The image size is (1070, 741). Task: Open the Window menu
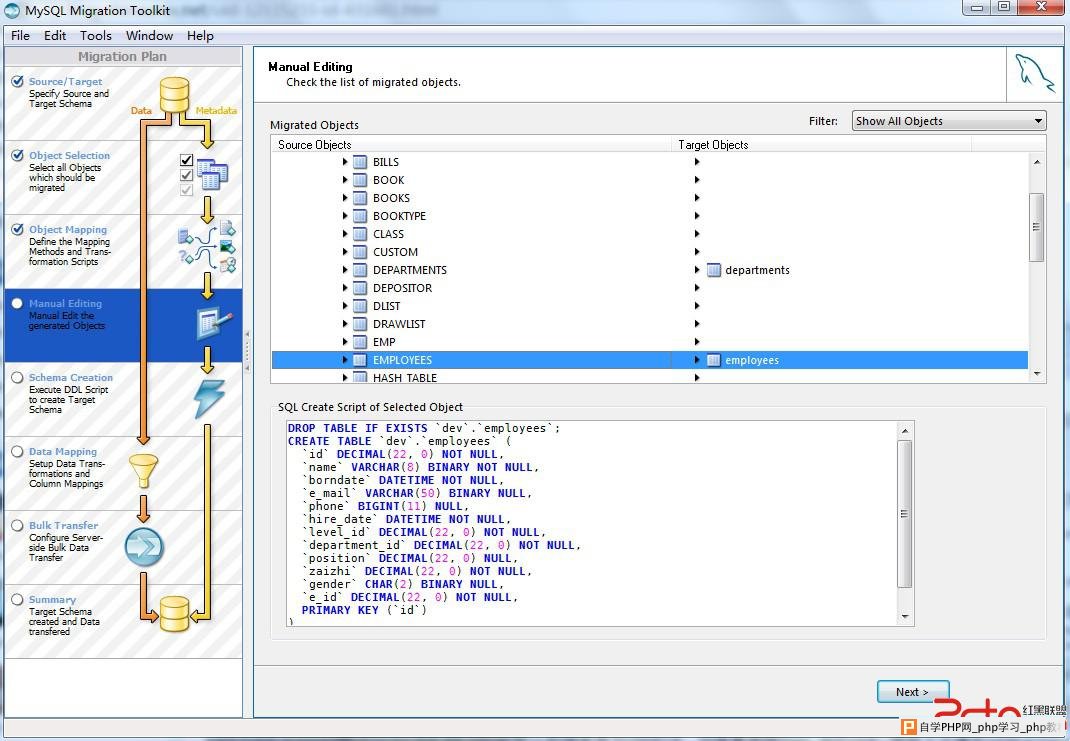coord(149,35)
